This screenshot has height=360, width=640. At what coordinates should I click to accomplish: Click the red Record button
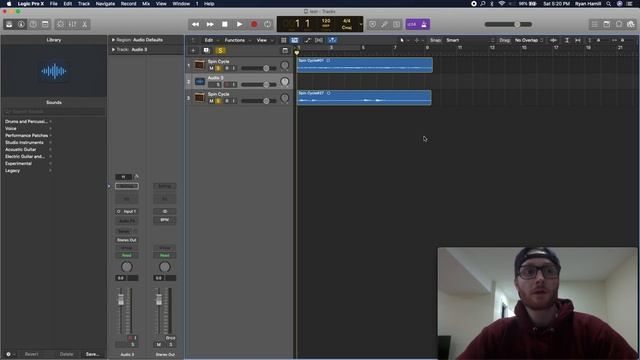[x=254, y=24]
